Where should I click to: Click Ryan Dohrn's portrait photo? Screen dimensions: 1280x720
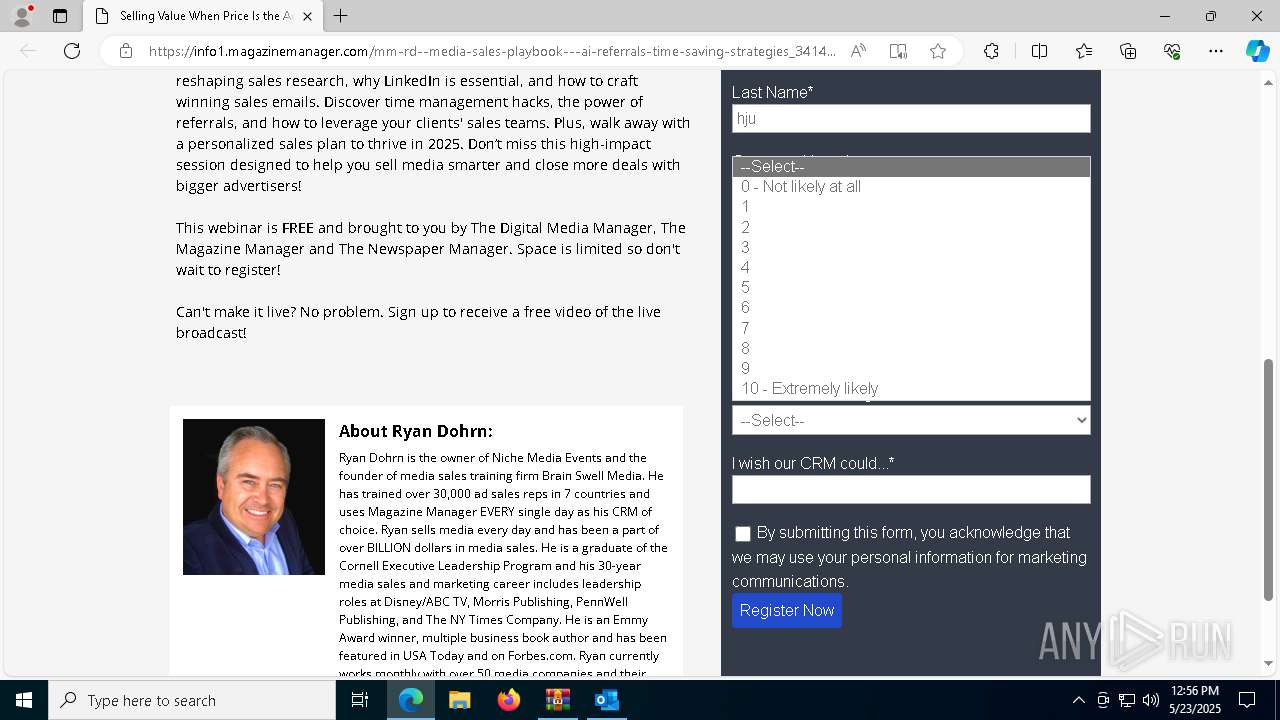(254, 497)
